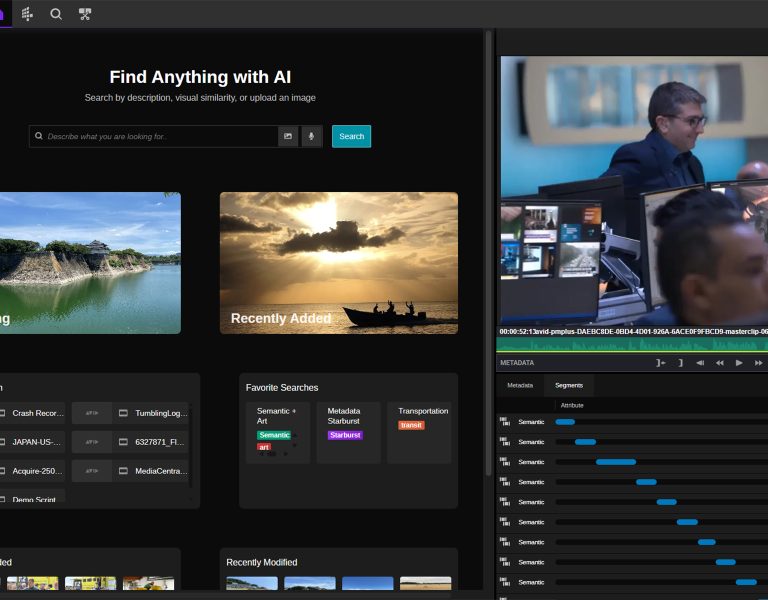
Task: Click the placeholder thumbnail left of 6327871_Fl...
Action: (x=92, y=442)
